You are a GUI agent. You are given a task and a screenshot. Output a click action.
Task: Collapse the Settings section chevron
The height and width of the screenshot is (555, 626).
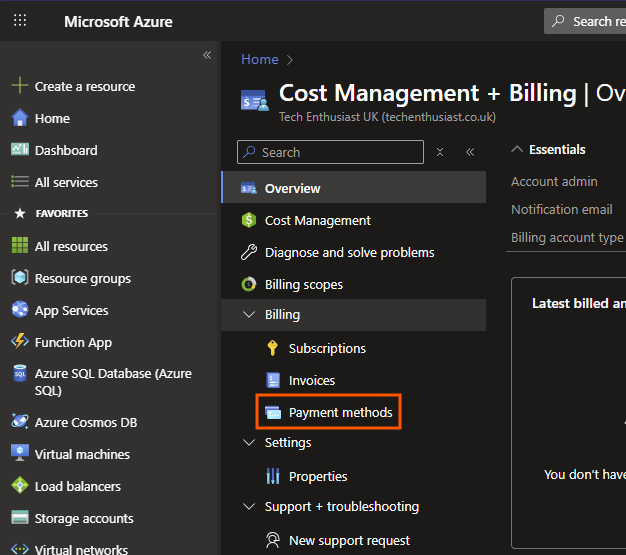249,442
